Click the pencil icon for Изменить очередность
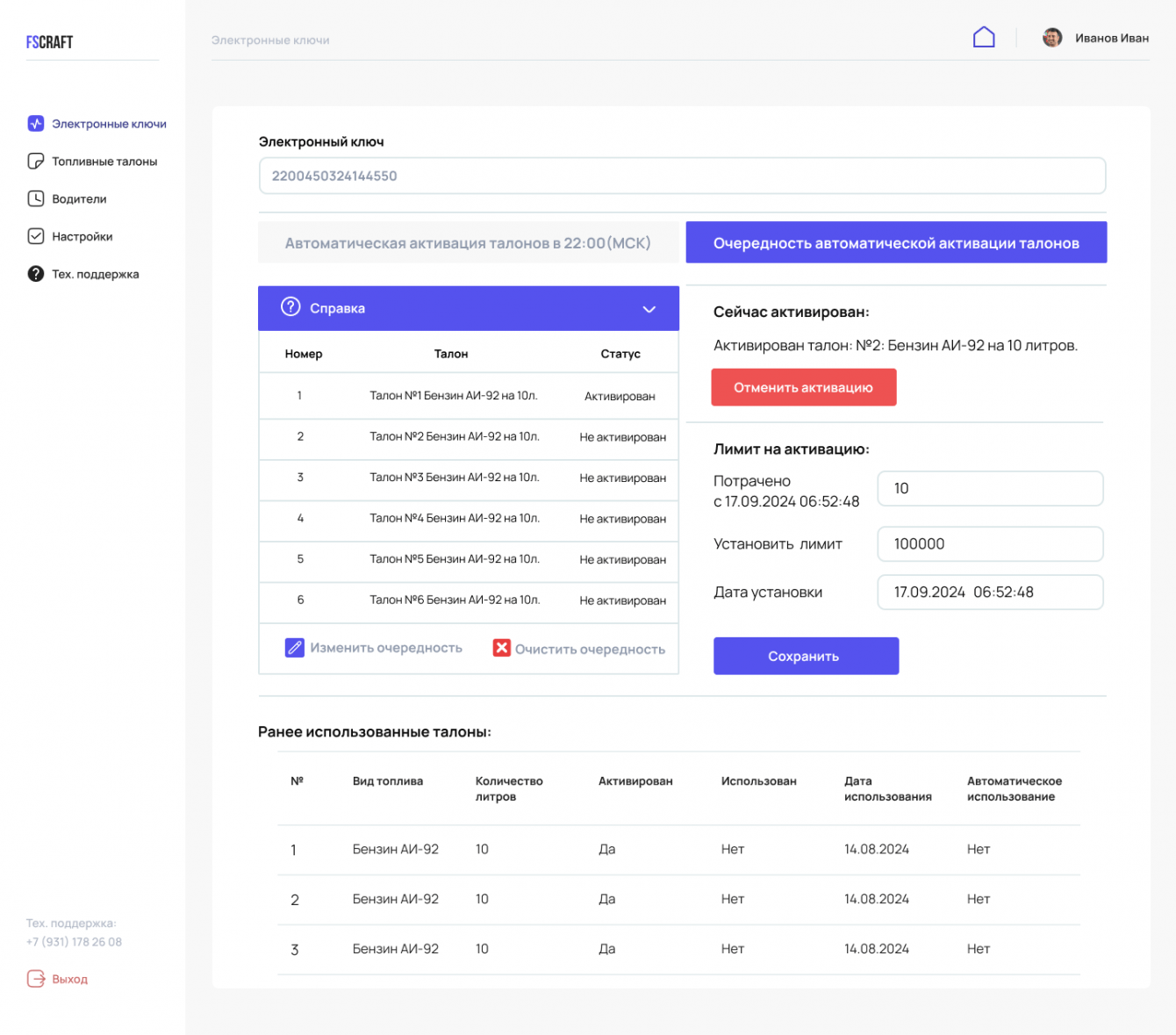 click(295, 648)
